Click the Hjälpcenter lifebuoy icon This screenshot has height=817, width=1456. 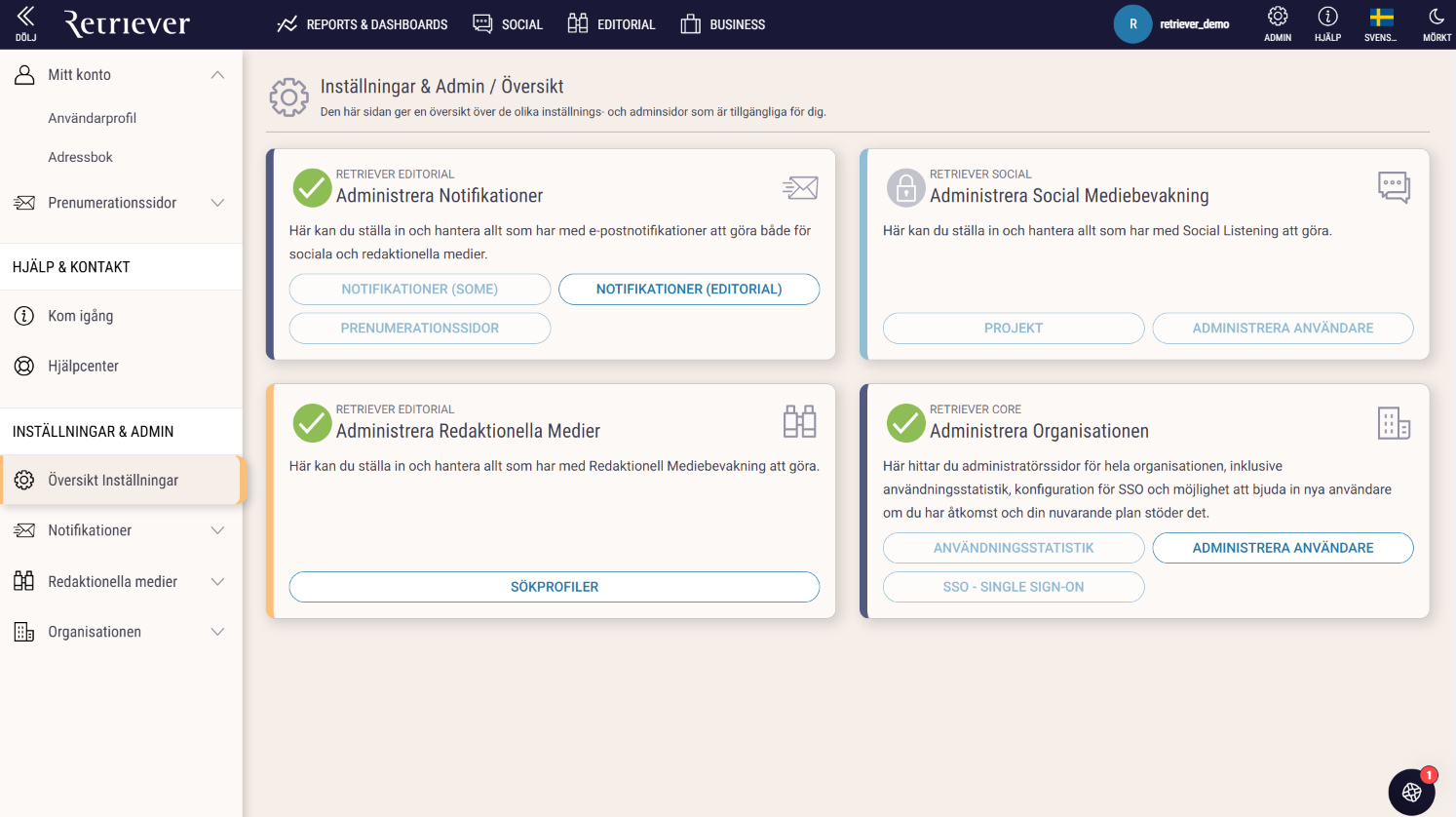click(24, 367)
